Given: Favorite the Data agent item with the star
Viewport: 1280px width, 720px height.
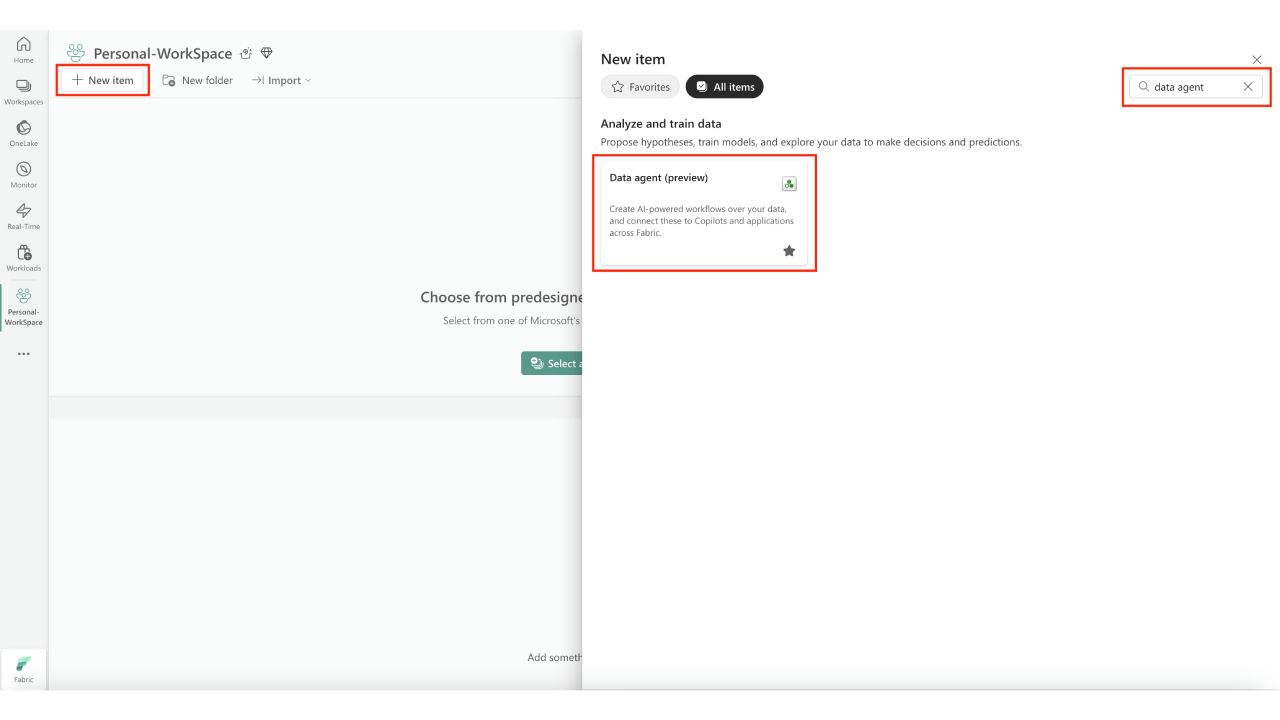Looking at the screenshot, I should (789, 251).
